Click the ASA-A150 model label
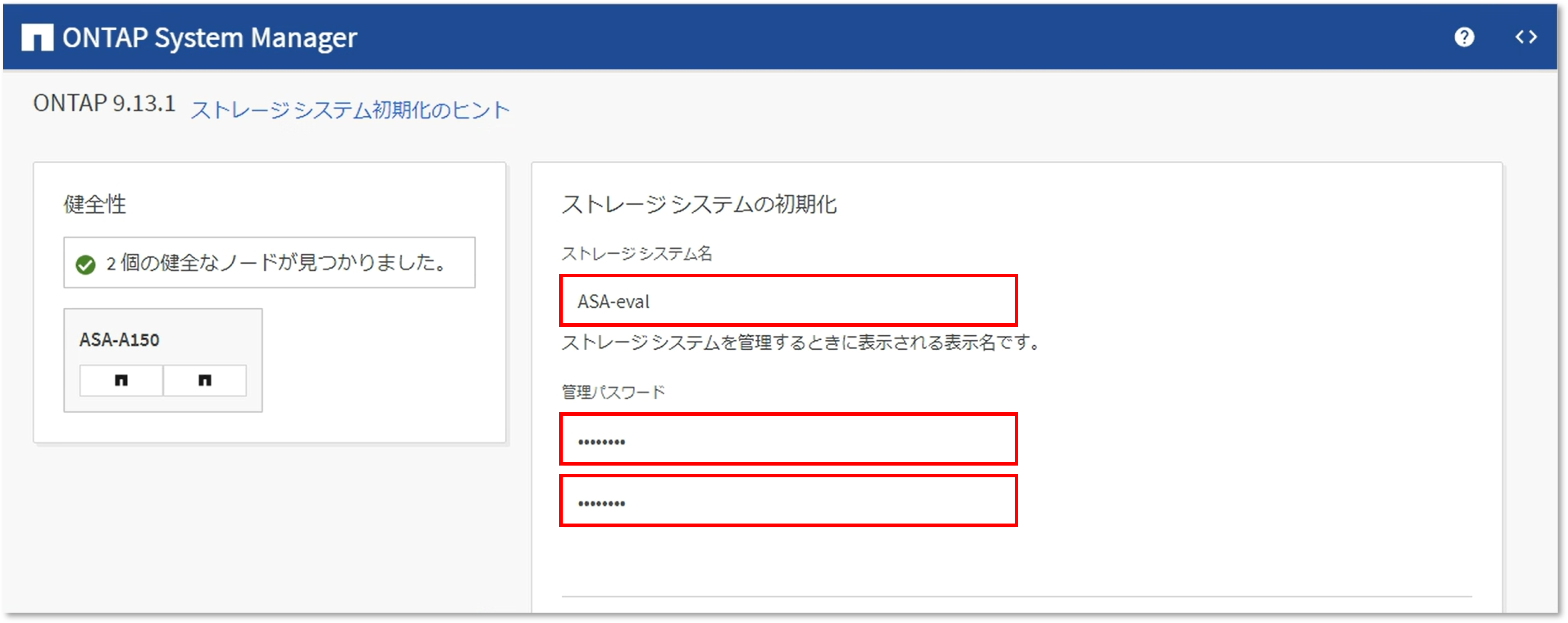Screen dimensions: 1568x623 [119, 340]
